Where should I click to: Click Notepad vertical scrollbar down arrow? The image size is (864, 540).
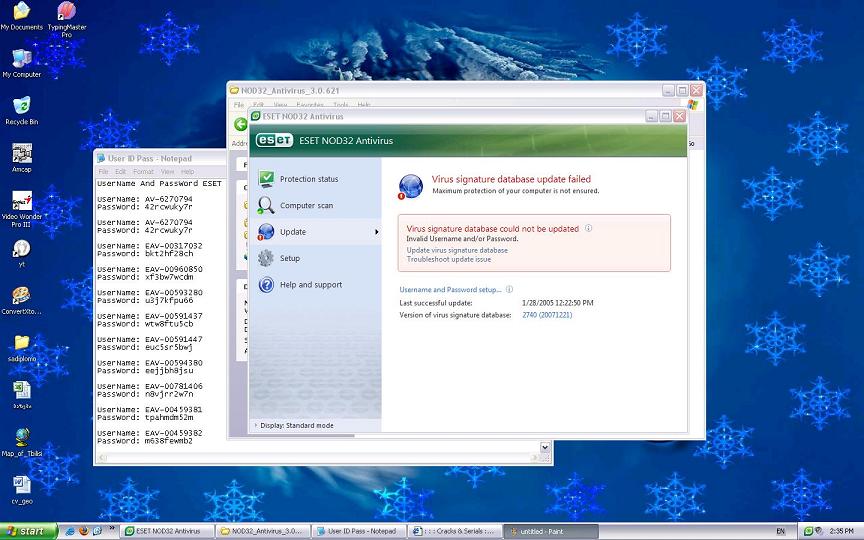545,447
